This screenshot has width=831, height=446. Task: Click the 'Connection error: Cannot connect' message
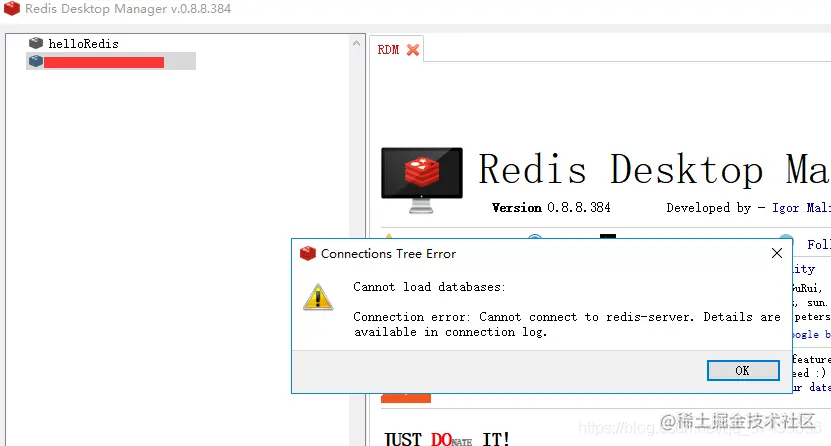pos(567,324)
